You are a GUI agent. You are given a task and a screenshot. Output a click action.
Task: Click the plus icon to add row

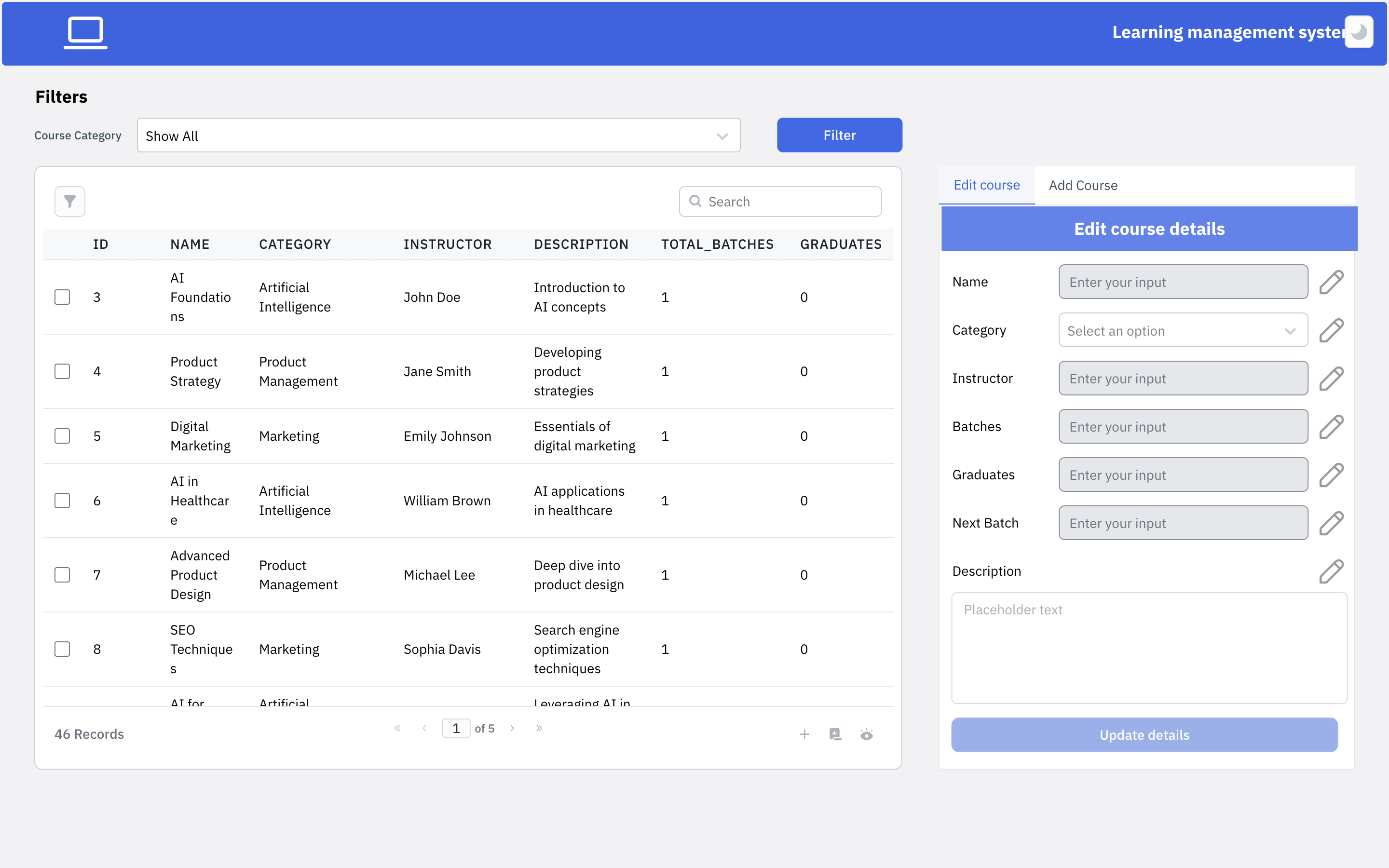point(804,734)
